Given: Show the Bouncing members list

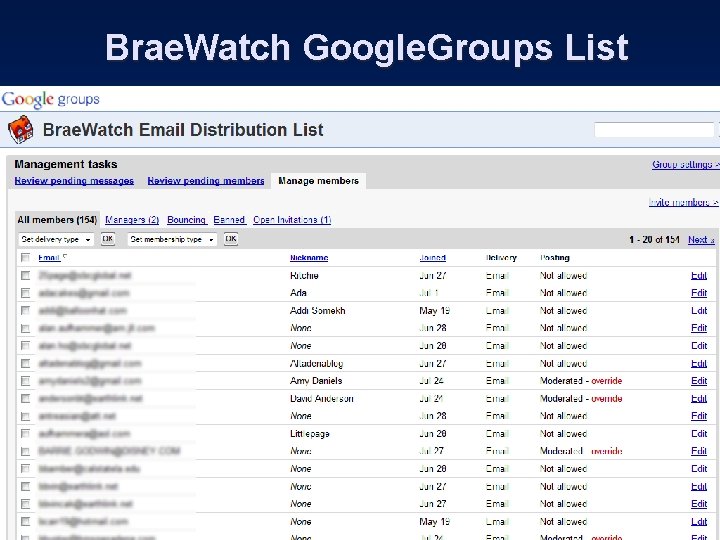Looking at the screenshot, I should (x=186, y=220).
